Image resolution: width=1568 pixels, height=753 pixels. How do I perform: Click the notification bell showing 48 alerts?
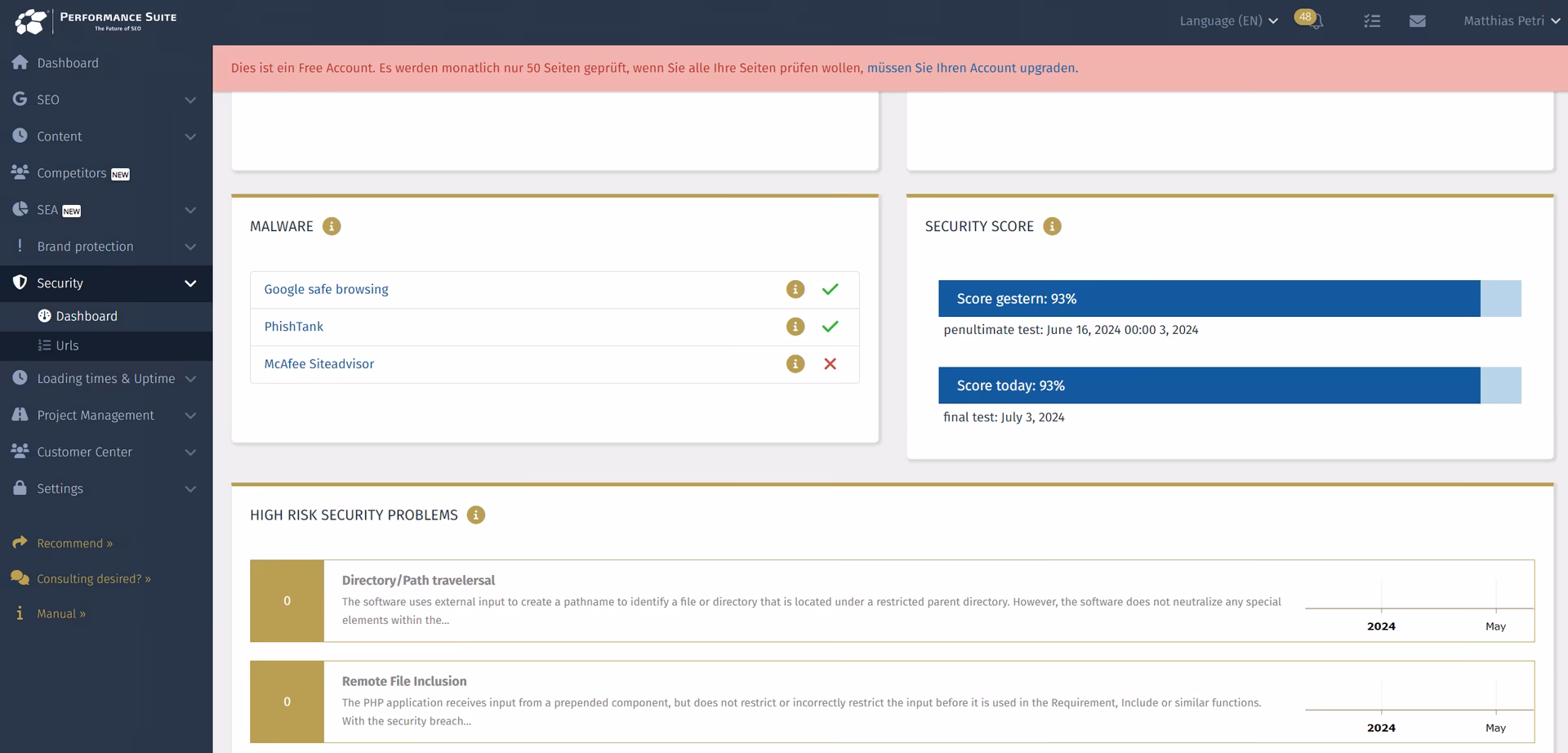click(1311, 19)
